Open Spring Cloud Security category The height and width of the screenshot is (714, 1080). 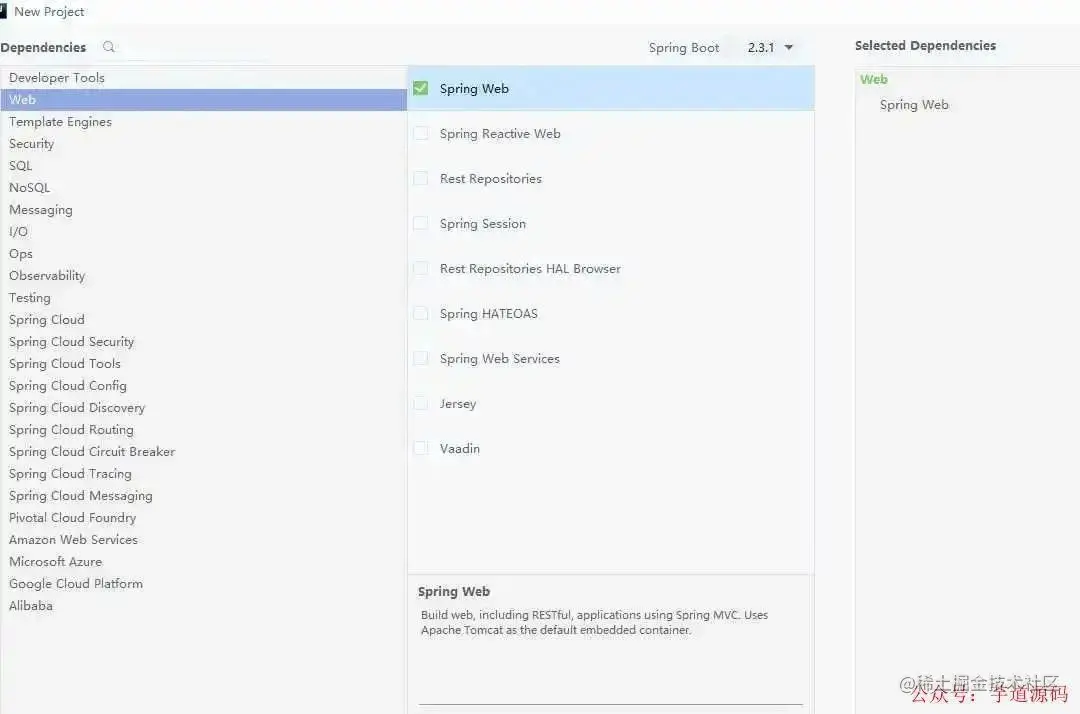click(204, 342)
